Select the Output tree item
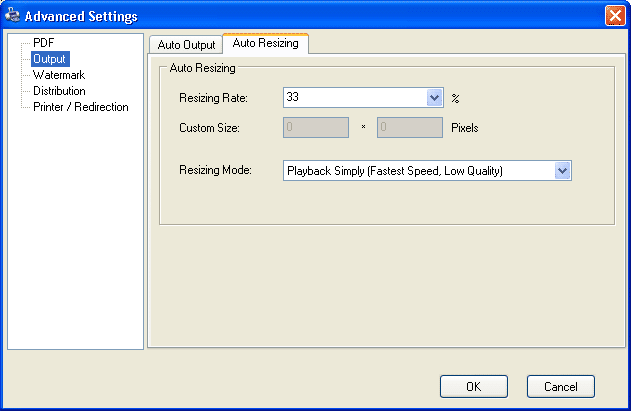Screen dimensions: 631x411 coord(50,59)
